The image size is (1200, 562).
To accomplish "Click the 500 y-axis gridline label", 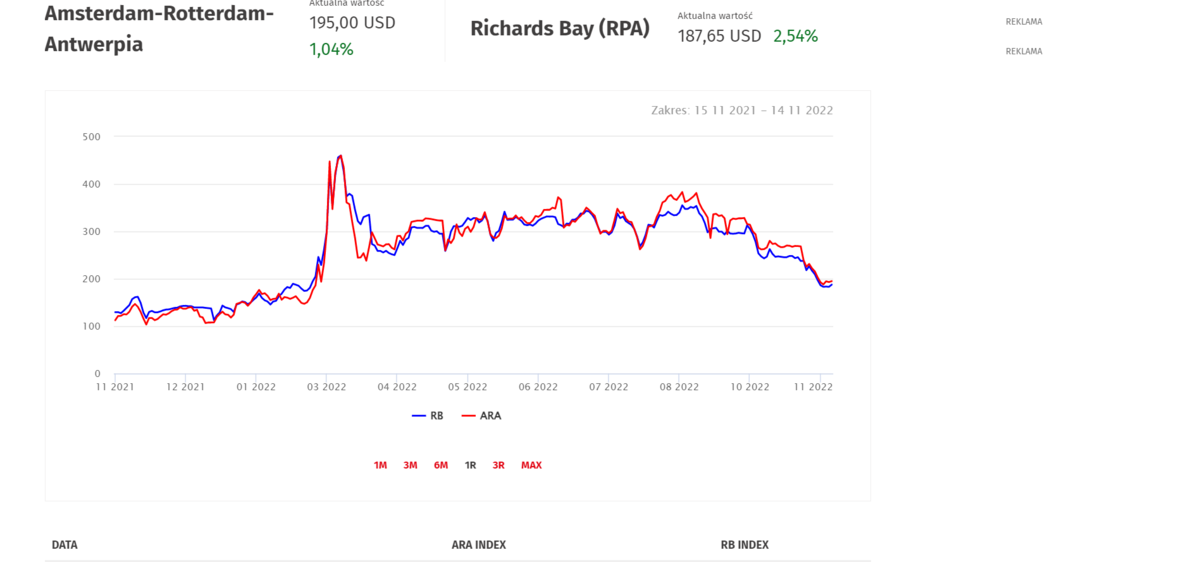I will click(x=91, y=136).
